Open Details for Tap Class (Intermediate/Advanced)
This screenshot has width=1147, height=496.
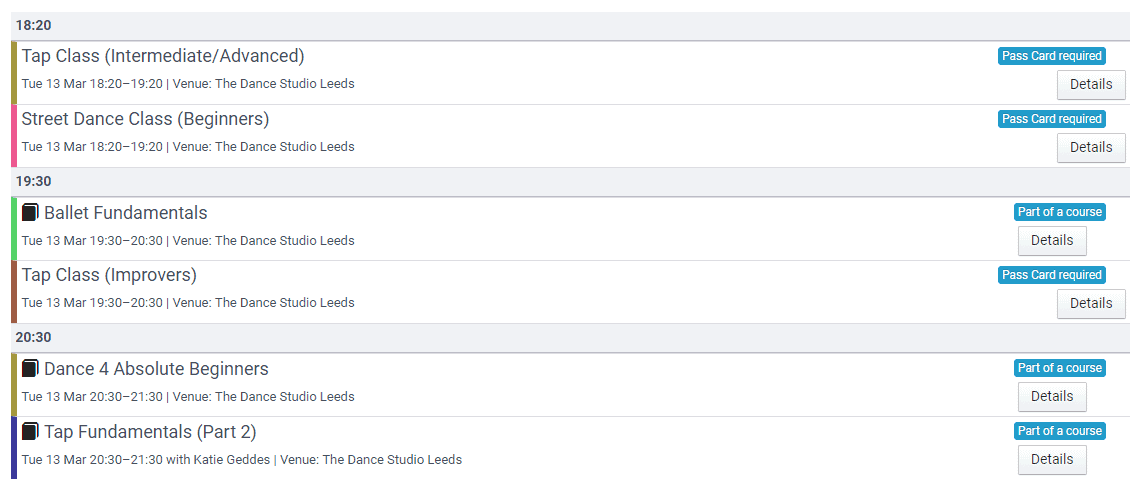[x=1091, y=84]
